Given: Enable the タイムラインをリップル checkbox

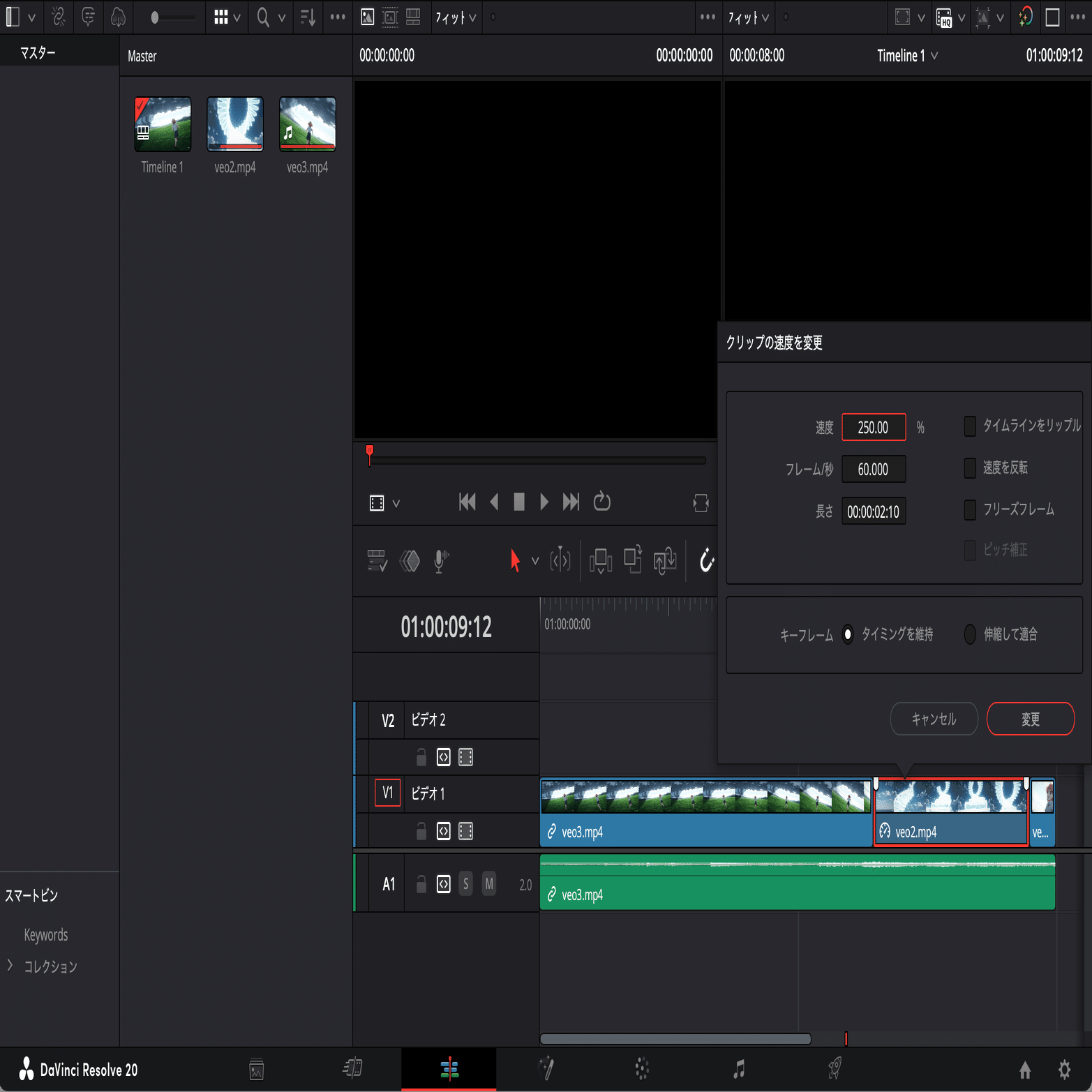Looking at the screenshot, I should coord(970,426).
